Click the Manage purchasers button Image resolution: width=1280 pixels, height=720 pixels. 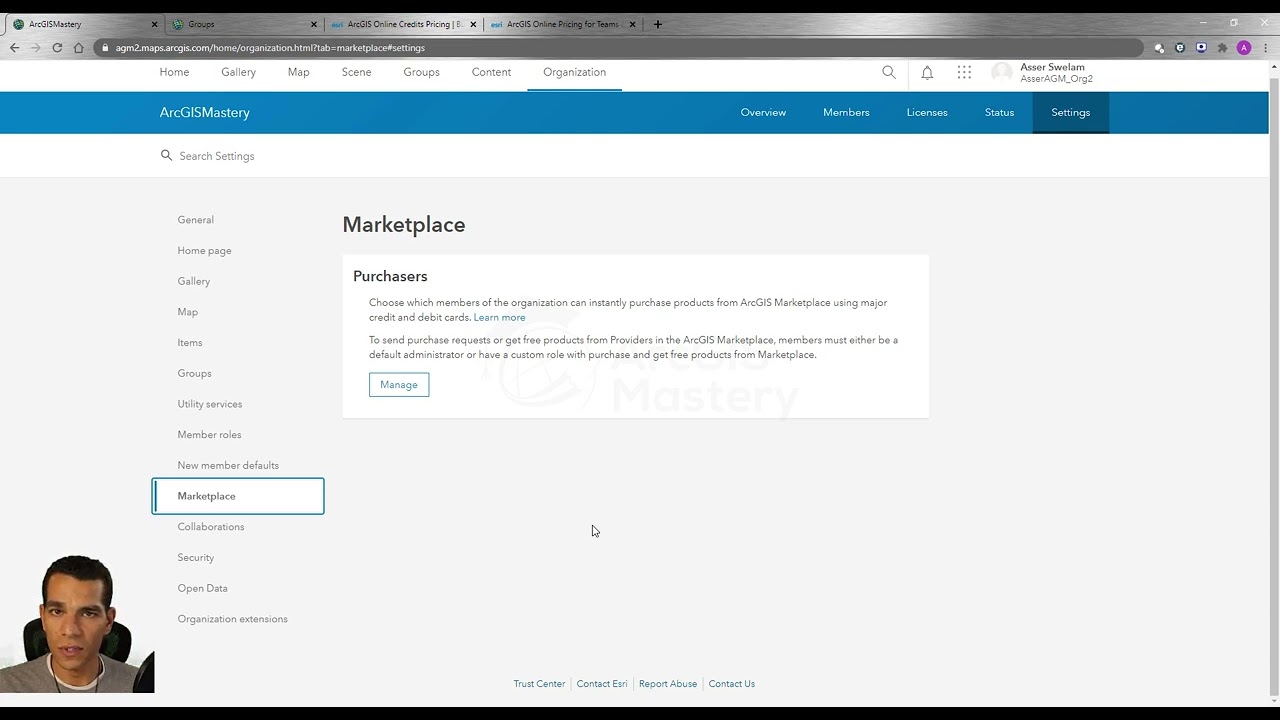[399, 385]
